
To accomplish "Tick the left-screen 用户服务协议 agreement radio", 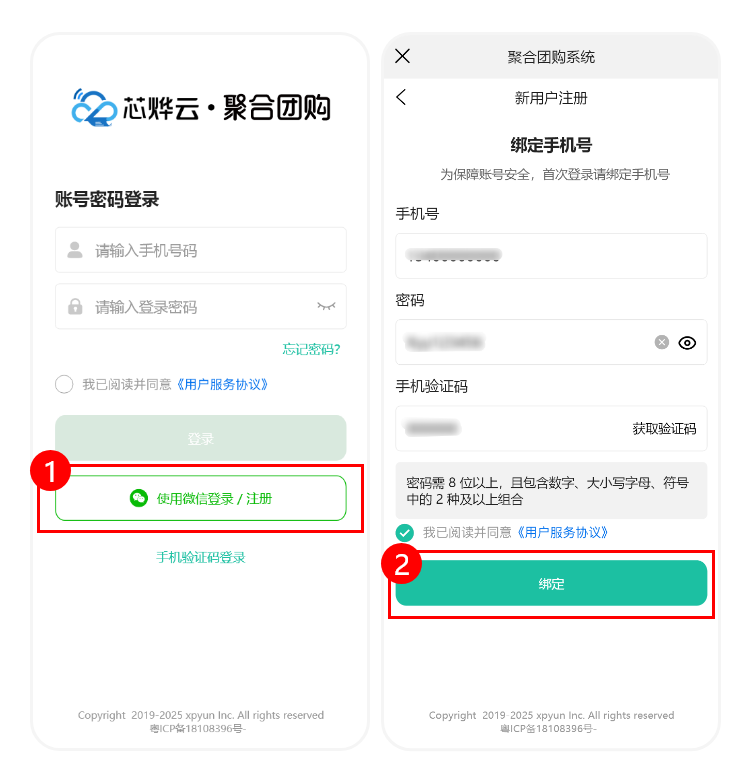I will point(64,384).
